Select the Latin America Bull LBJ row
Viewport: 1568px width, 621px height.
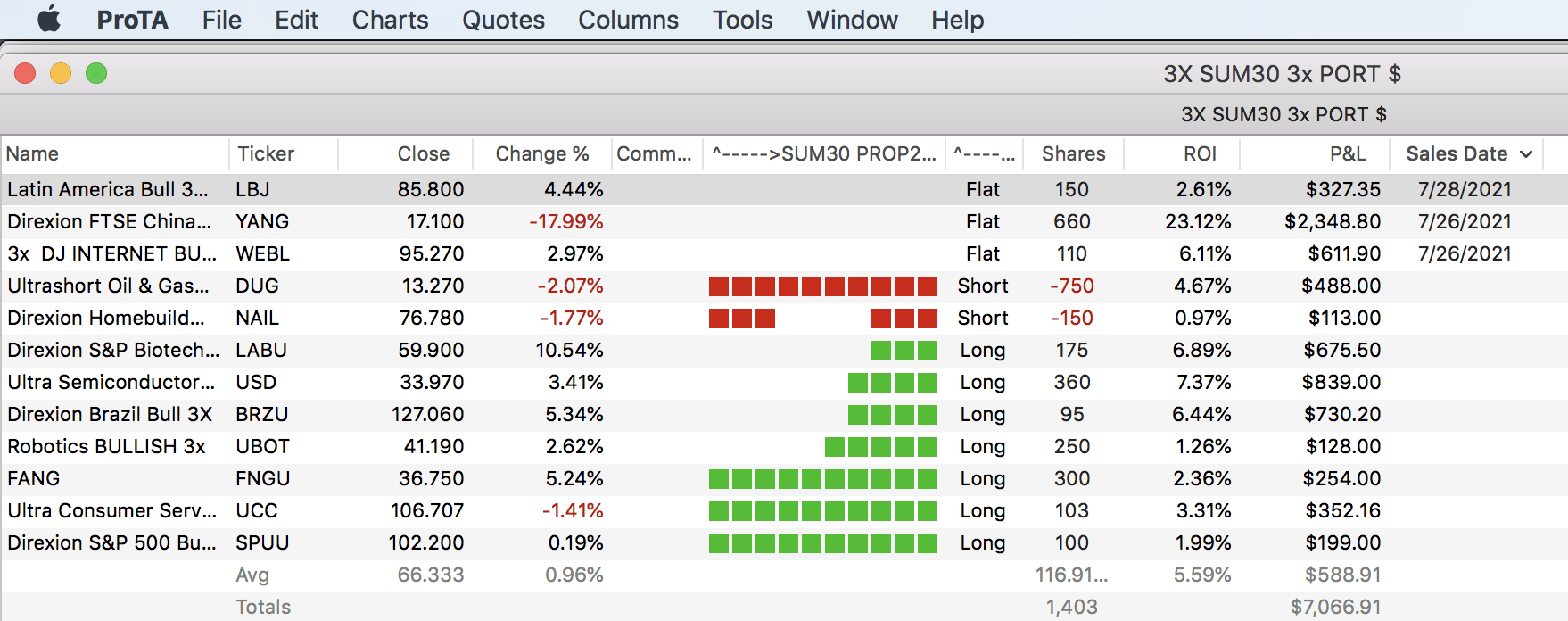click(x=107, y=190)
